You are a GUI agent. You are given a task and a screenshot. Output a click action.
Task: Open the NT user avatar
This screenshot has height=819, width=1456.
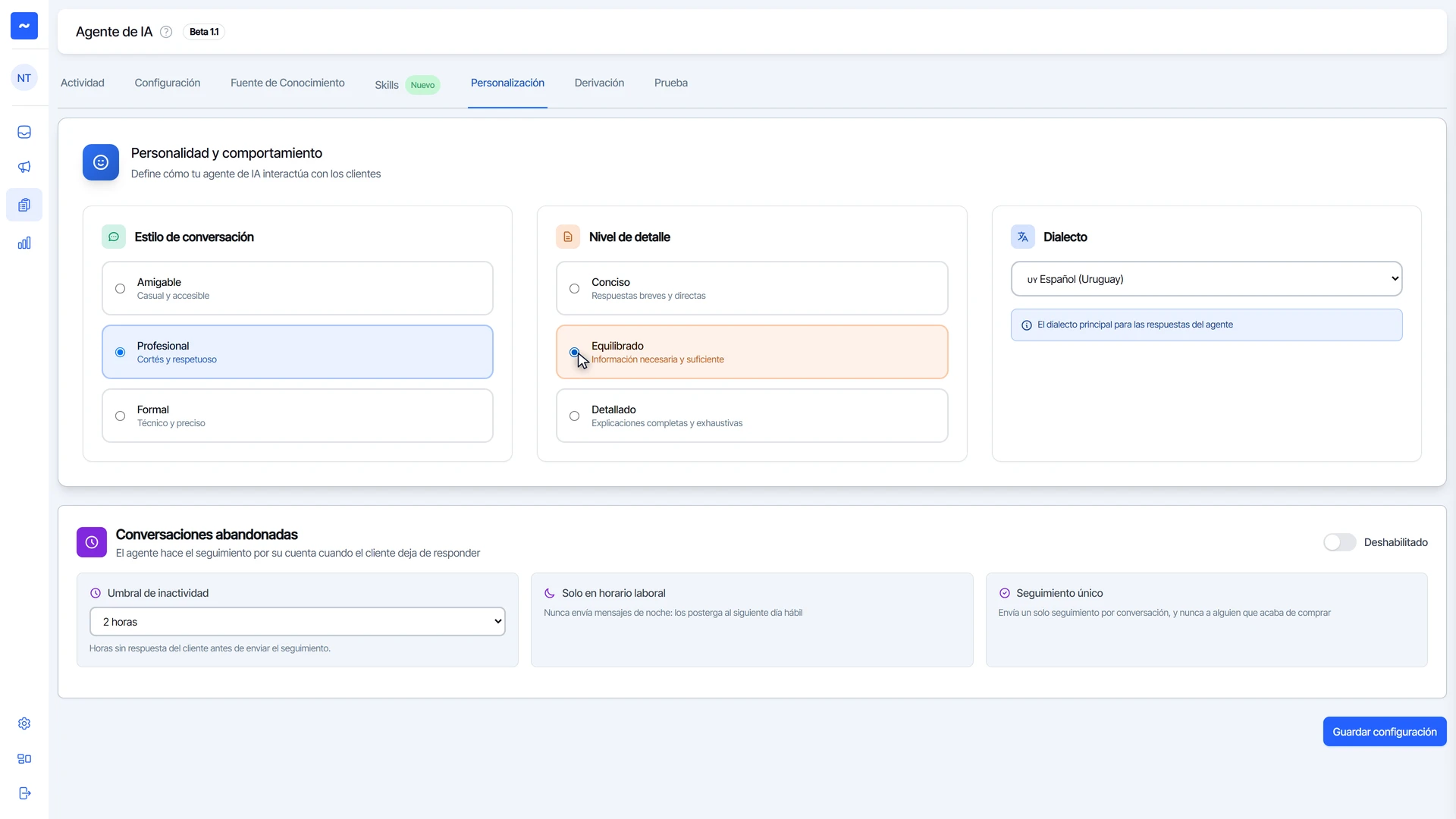point(24,78)
